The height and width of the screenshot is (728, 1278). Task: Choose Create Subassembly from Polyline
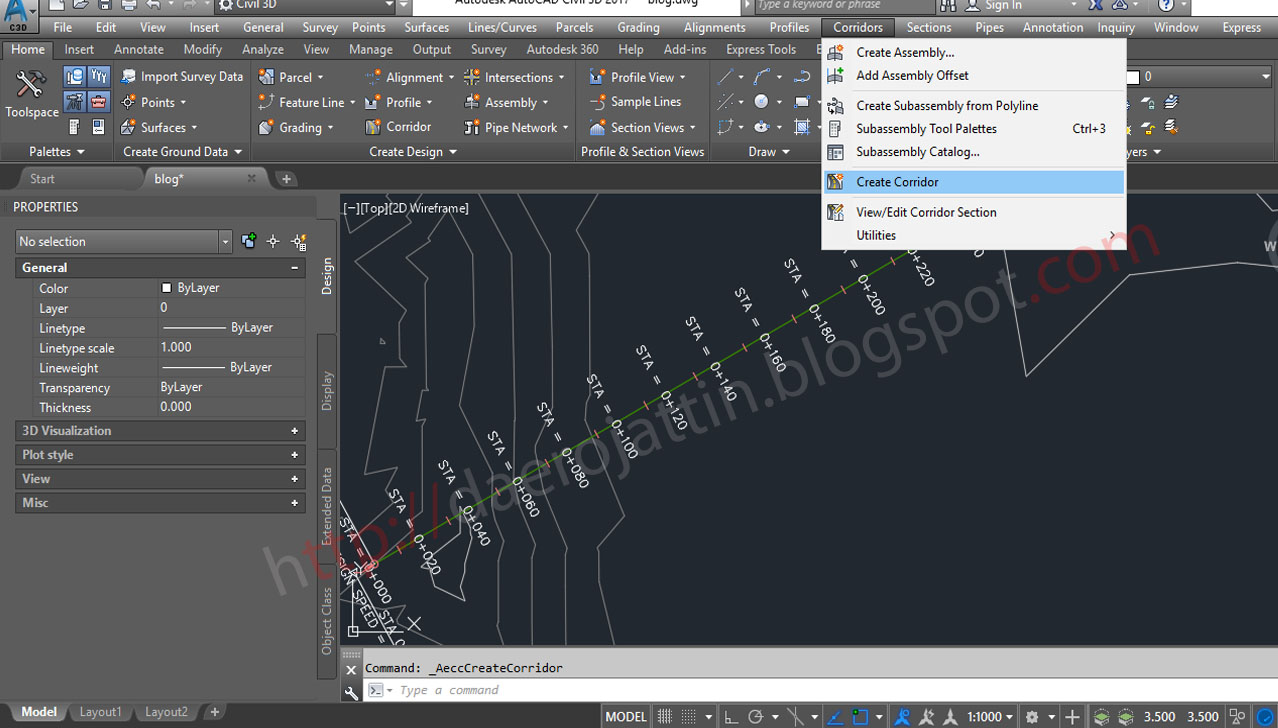coord(947,105)
